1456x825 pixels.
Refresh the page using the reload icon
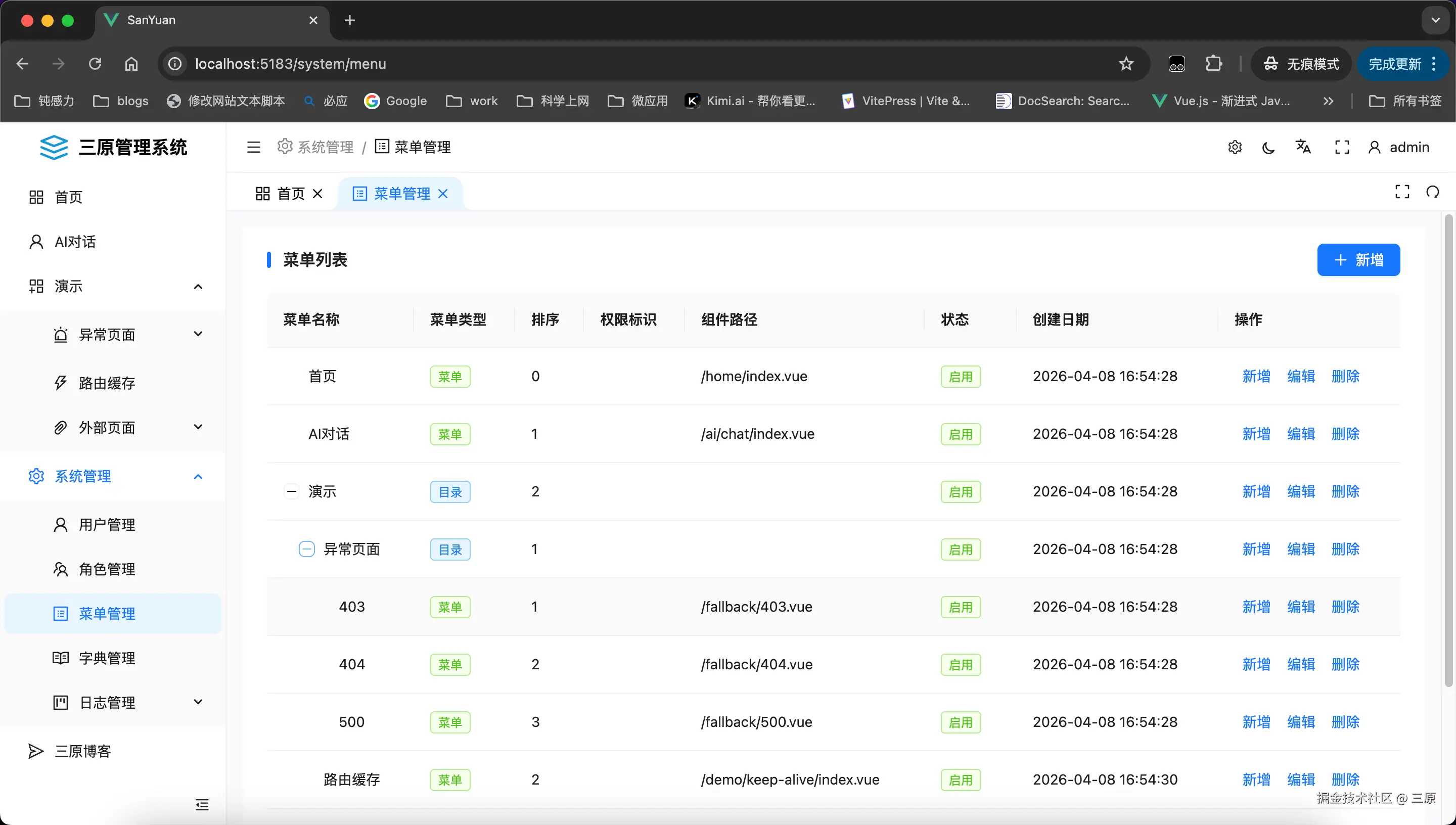[95, 64]
